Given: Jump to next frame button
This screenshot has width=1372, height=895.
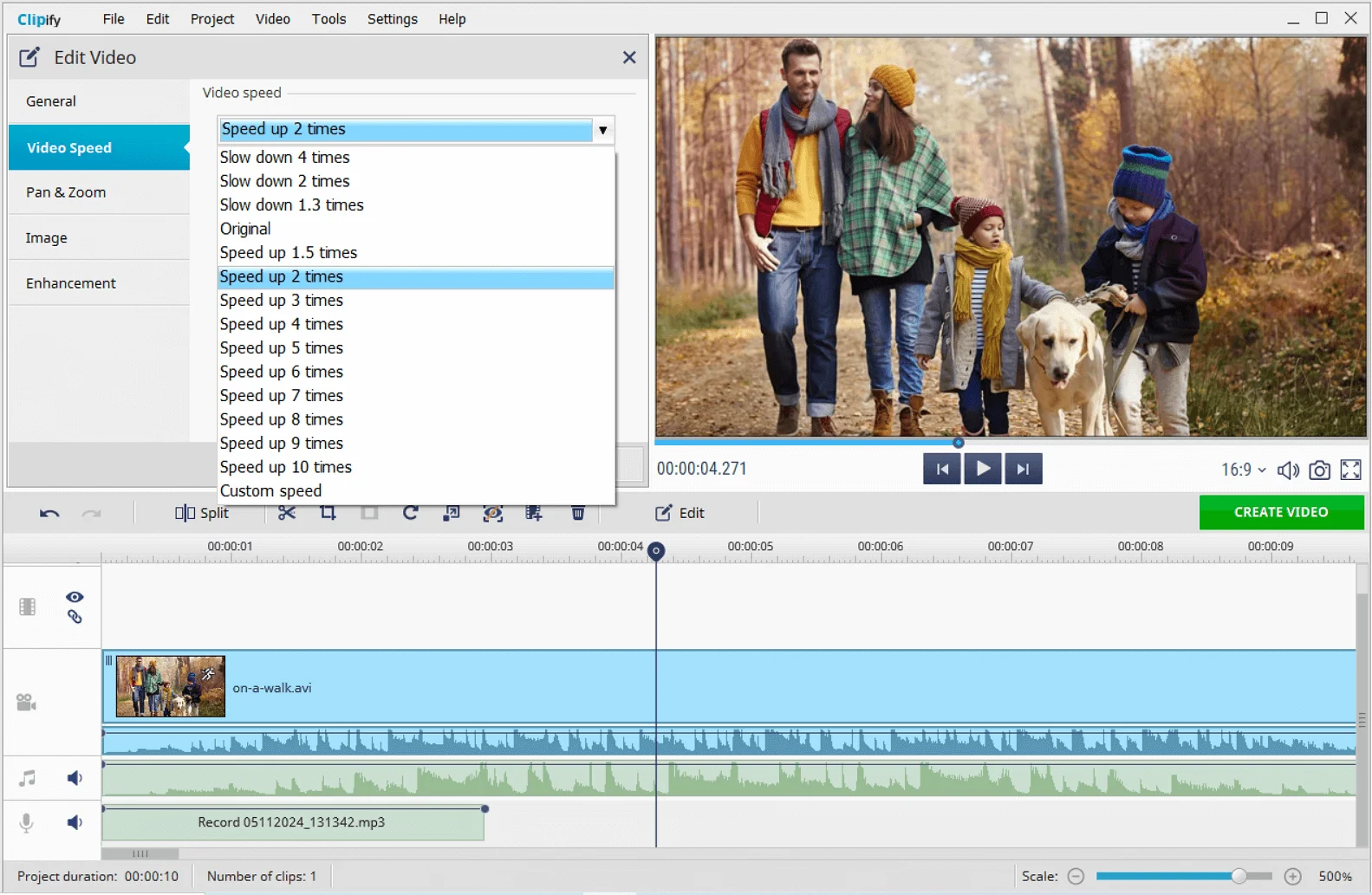Looking at the screenshot, I should tap(1024, 469).
